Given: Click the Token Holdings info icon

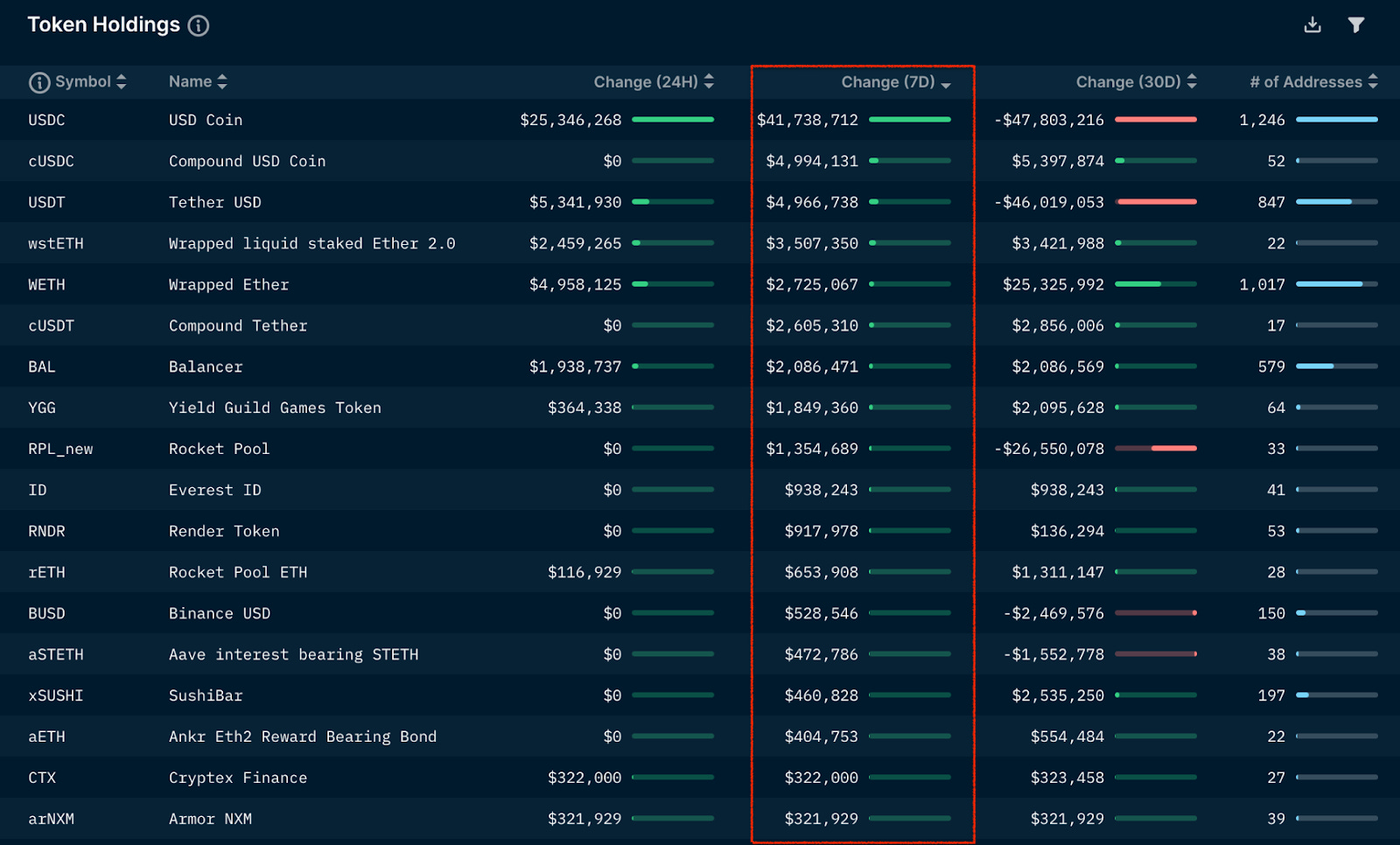Looking at the screenshot, I should pos(199,25).
